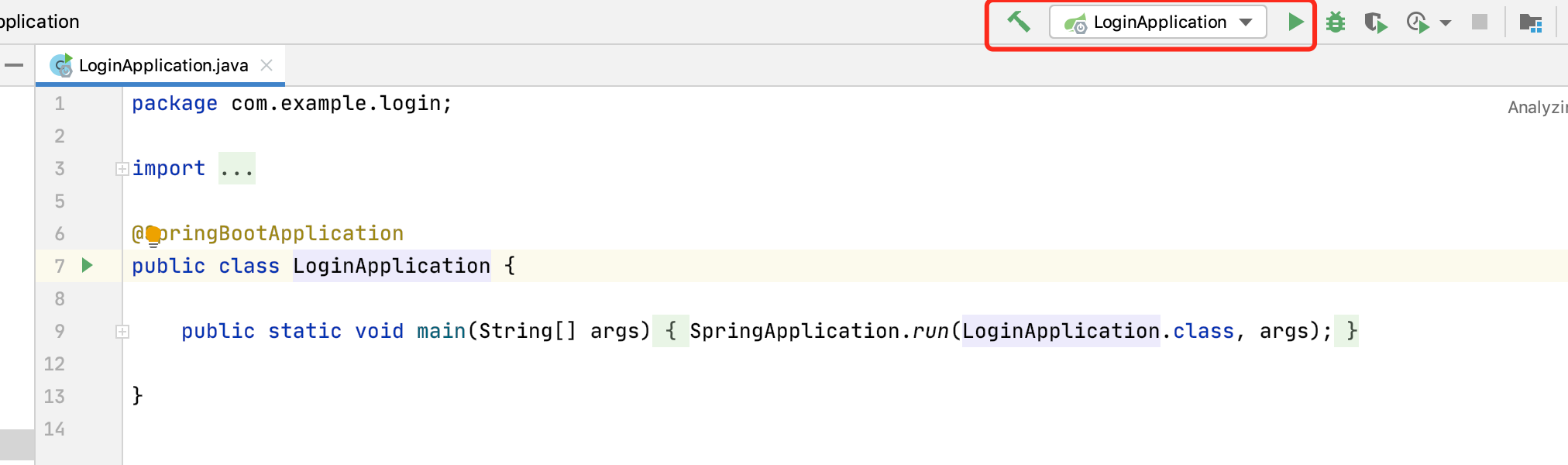Expand the profiler options dropdown arrow
The height and width of the screenshot is (465, 1568).
(1446, 23)
